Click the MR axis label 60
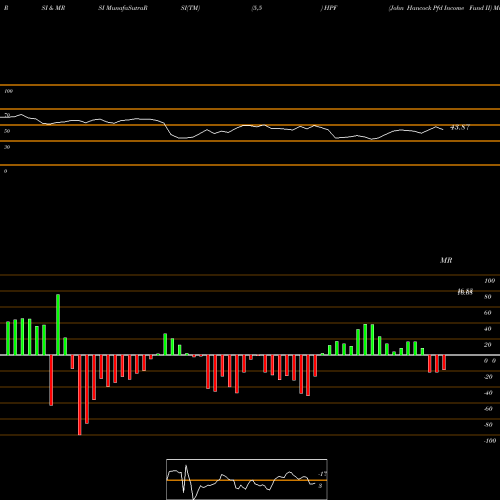Viewport: 500px width, 500px height. point(488,313)
